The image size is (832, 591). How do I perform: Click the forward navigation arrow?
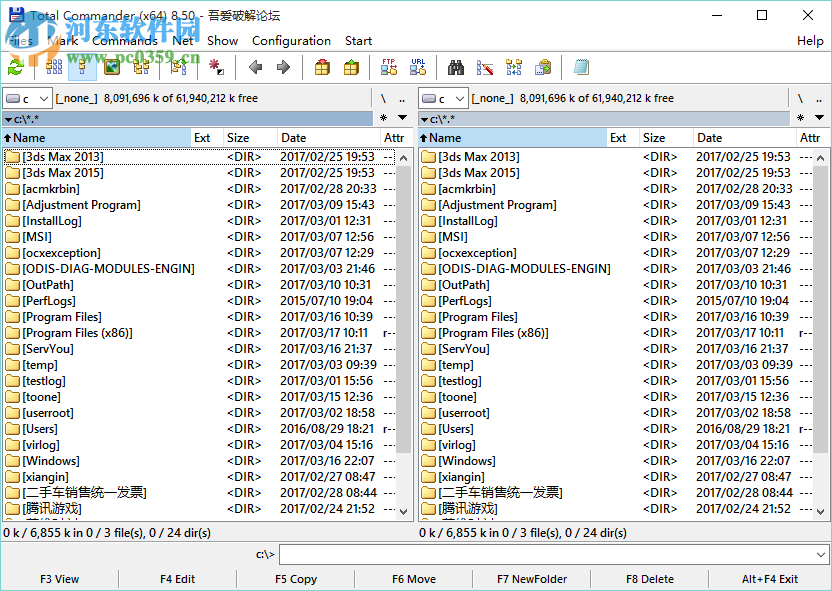point(283,67)
